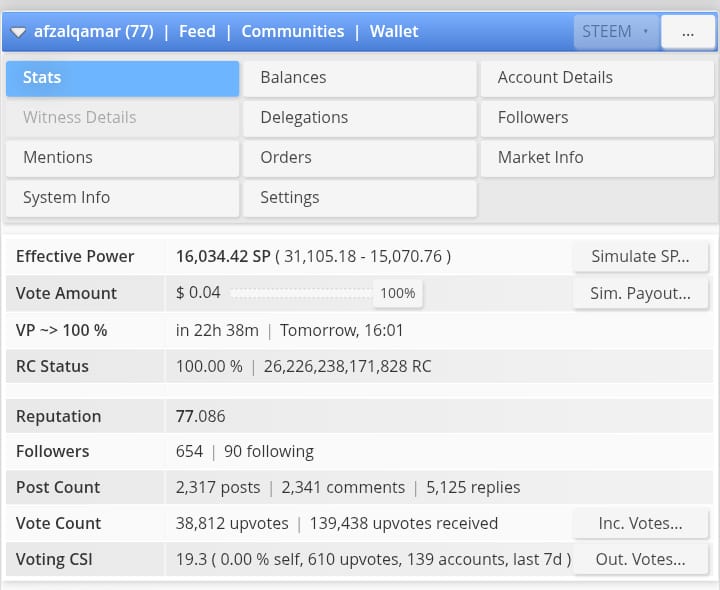
Task: Switch to the Delegations tab
Action: coord(359,118)
